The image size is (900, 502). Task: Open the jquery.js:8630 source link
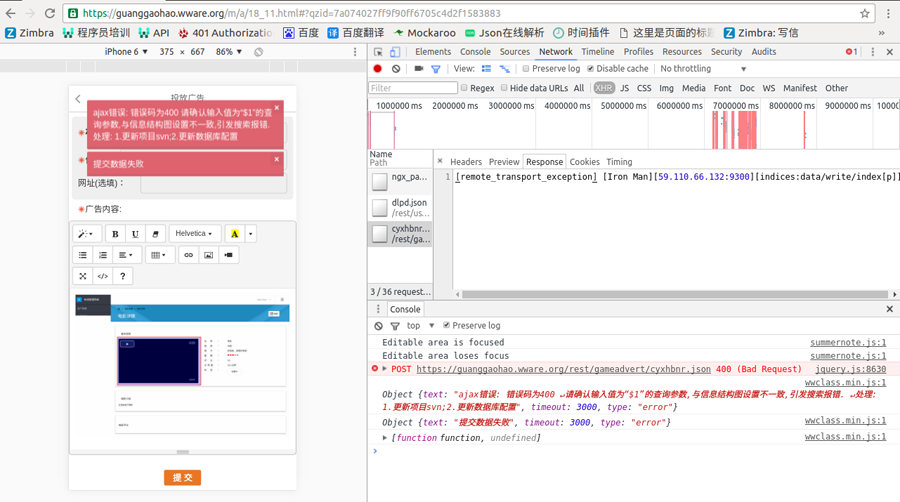tap(850, 369)
